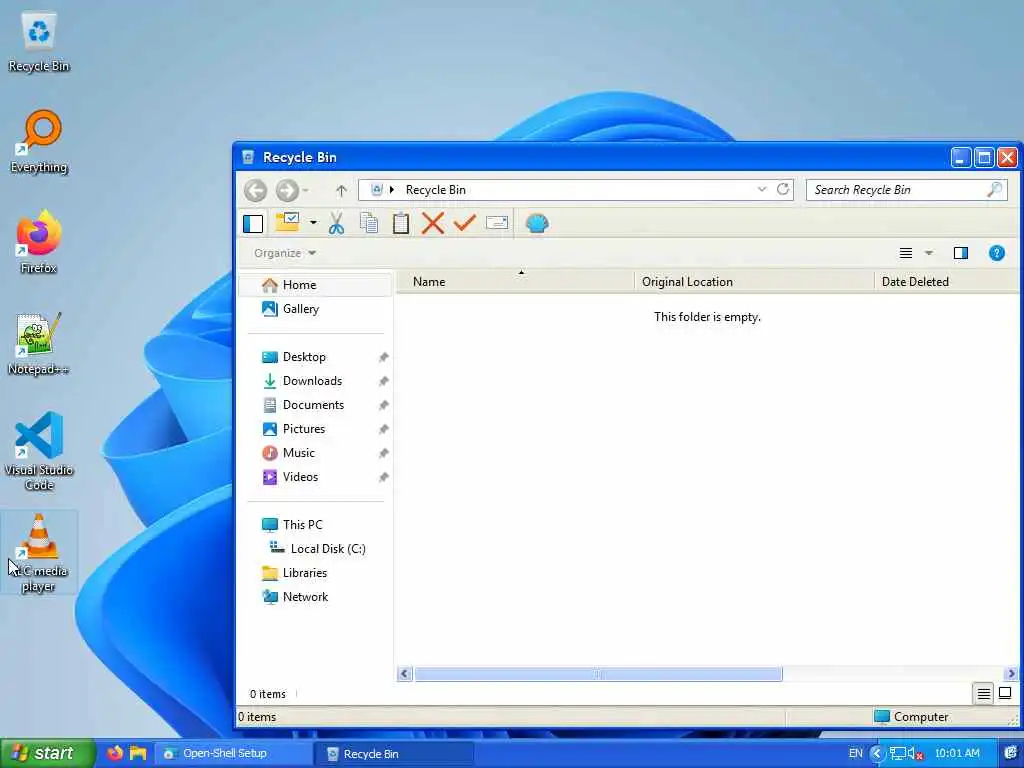This screenshot has height=768, width=1024.
Task: Click the Cut scissors toolbar icon
Action: pyautogui.click(x=336, y=223)
